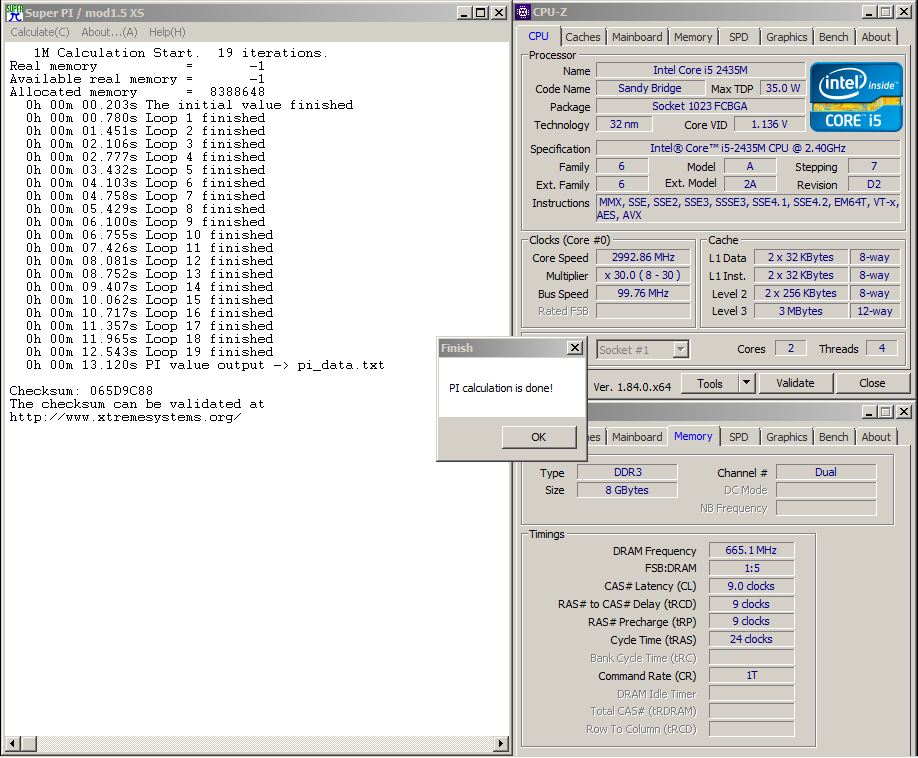Click the Name field 'Intel Core i5 2435M'

tap(700, 70)
